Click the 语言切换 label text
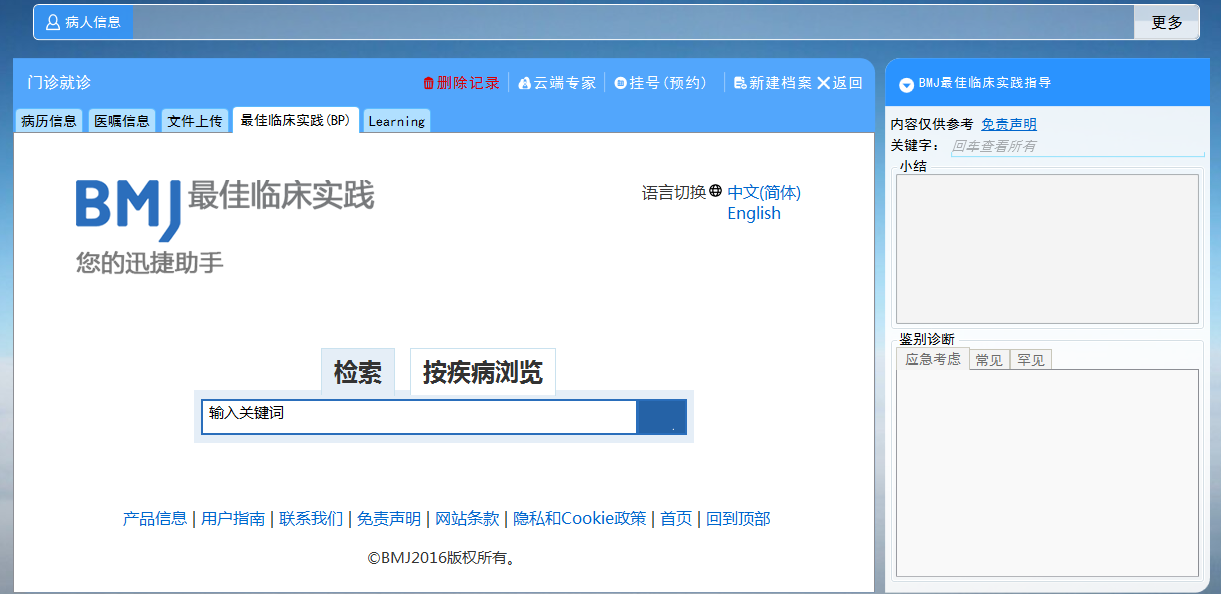 [674, 192]
